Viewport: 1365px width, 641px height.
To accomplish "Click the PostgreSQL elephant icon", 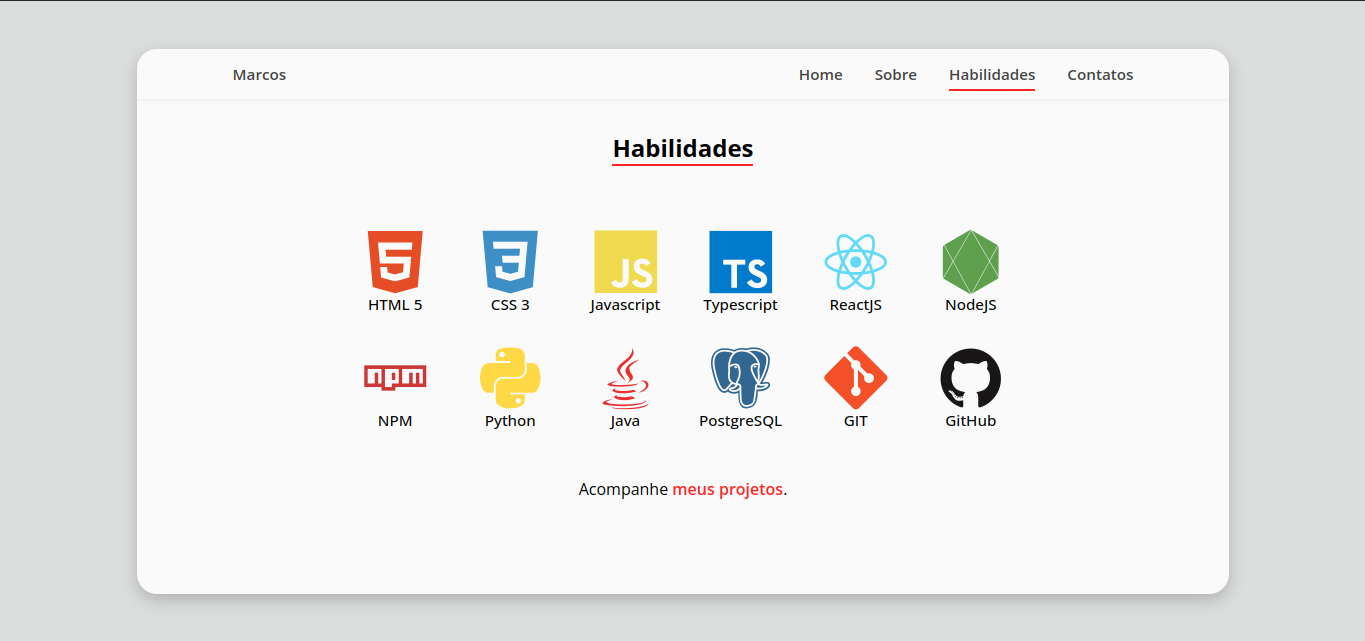I will point(740,377).
